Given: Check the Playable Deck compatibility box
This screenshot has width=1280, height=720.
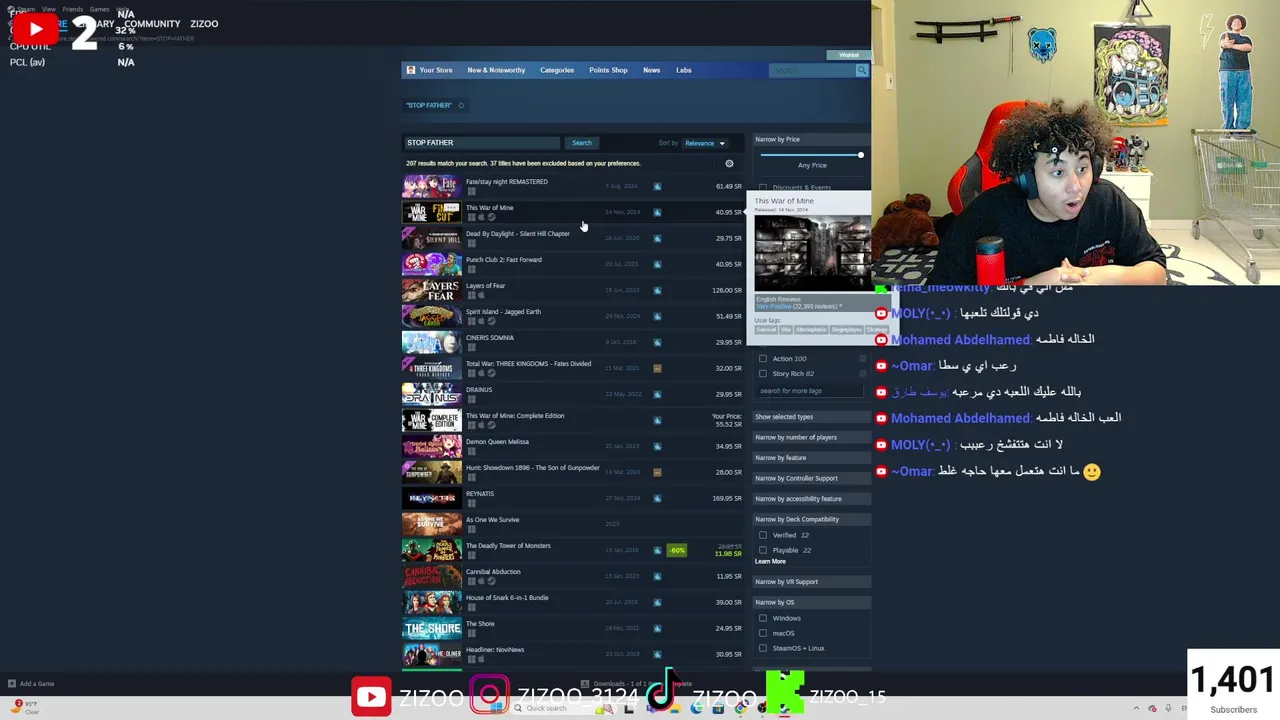Looking at the screenshot, I should point(763,550).
